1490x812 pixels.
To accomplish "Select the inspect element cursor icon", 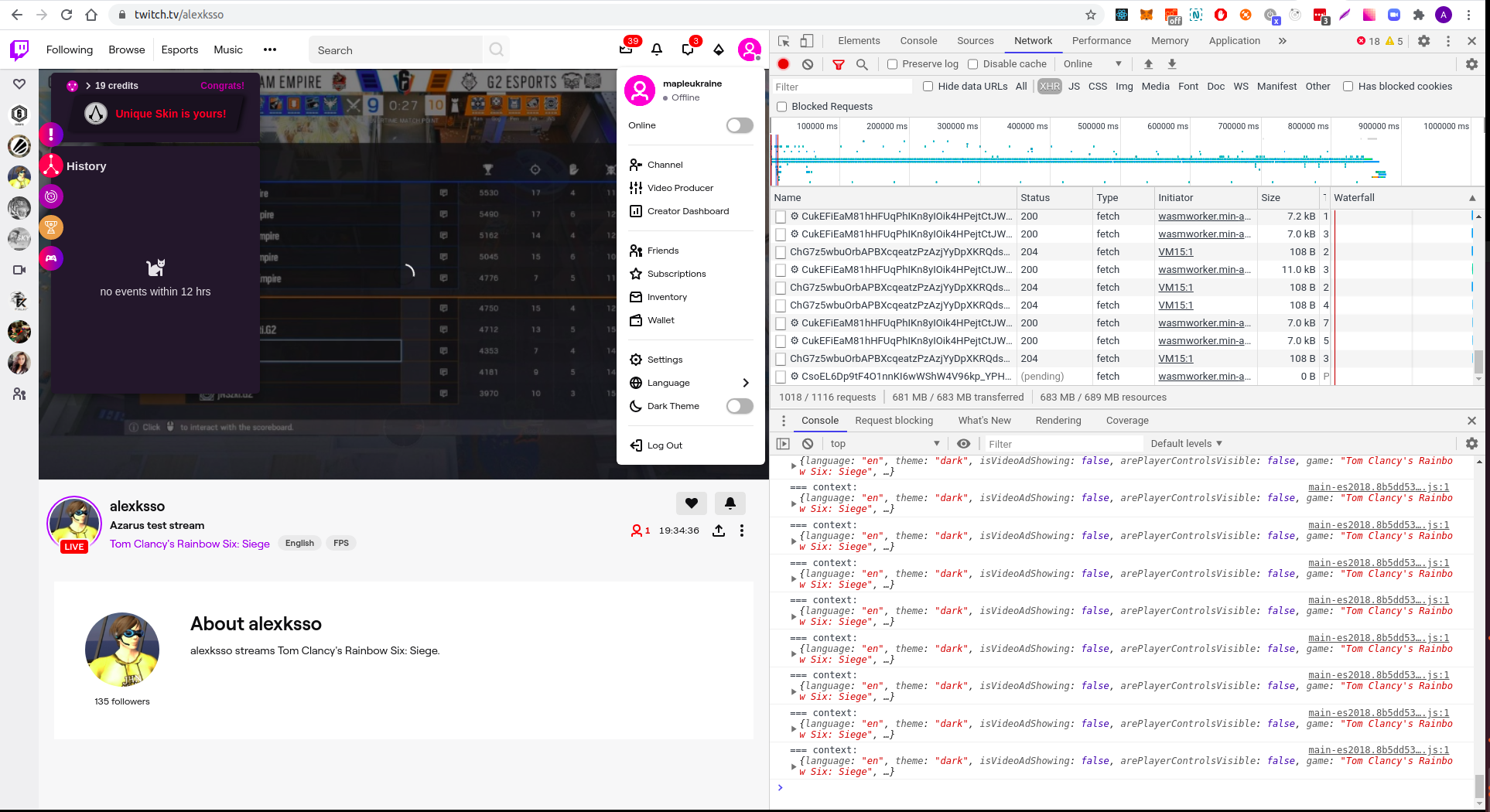I will tap(783, 40).
